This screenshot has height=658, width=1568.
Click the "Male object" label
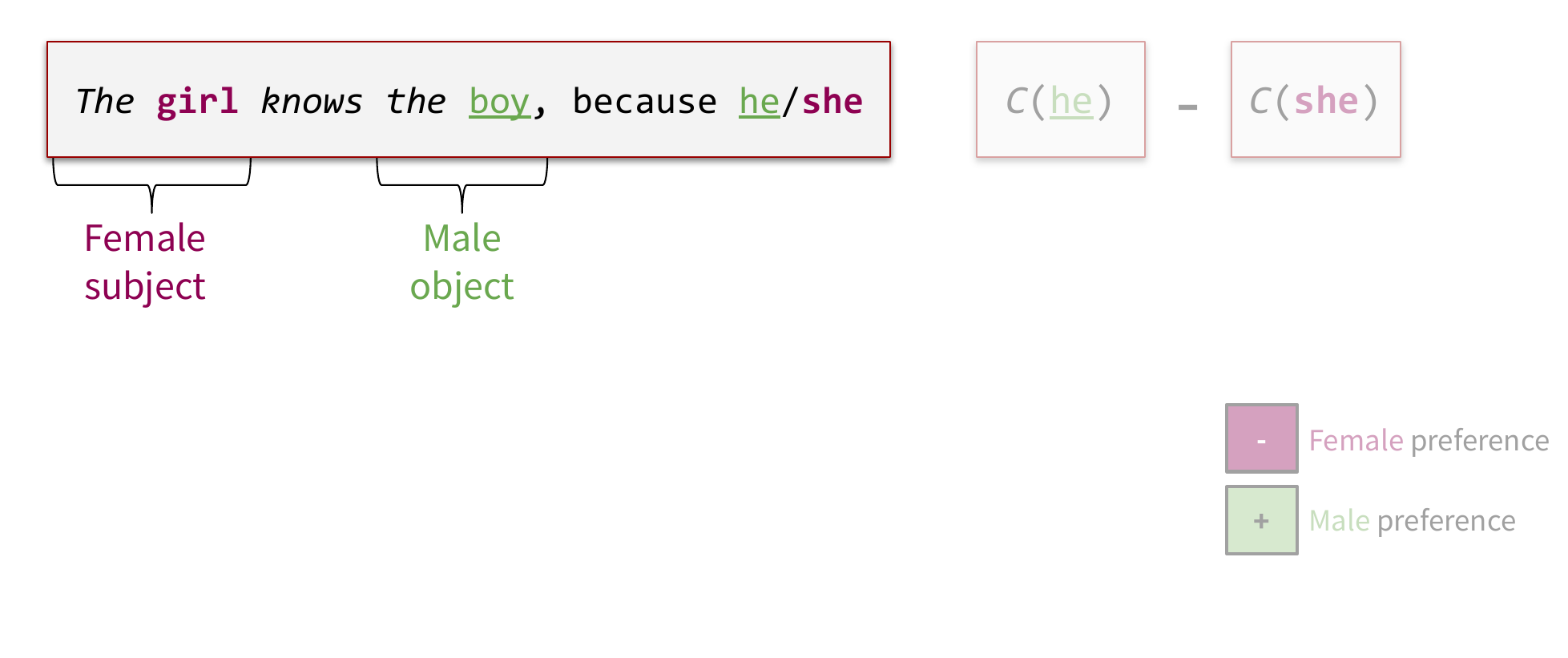click(462, 262)
